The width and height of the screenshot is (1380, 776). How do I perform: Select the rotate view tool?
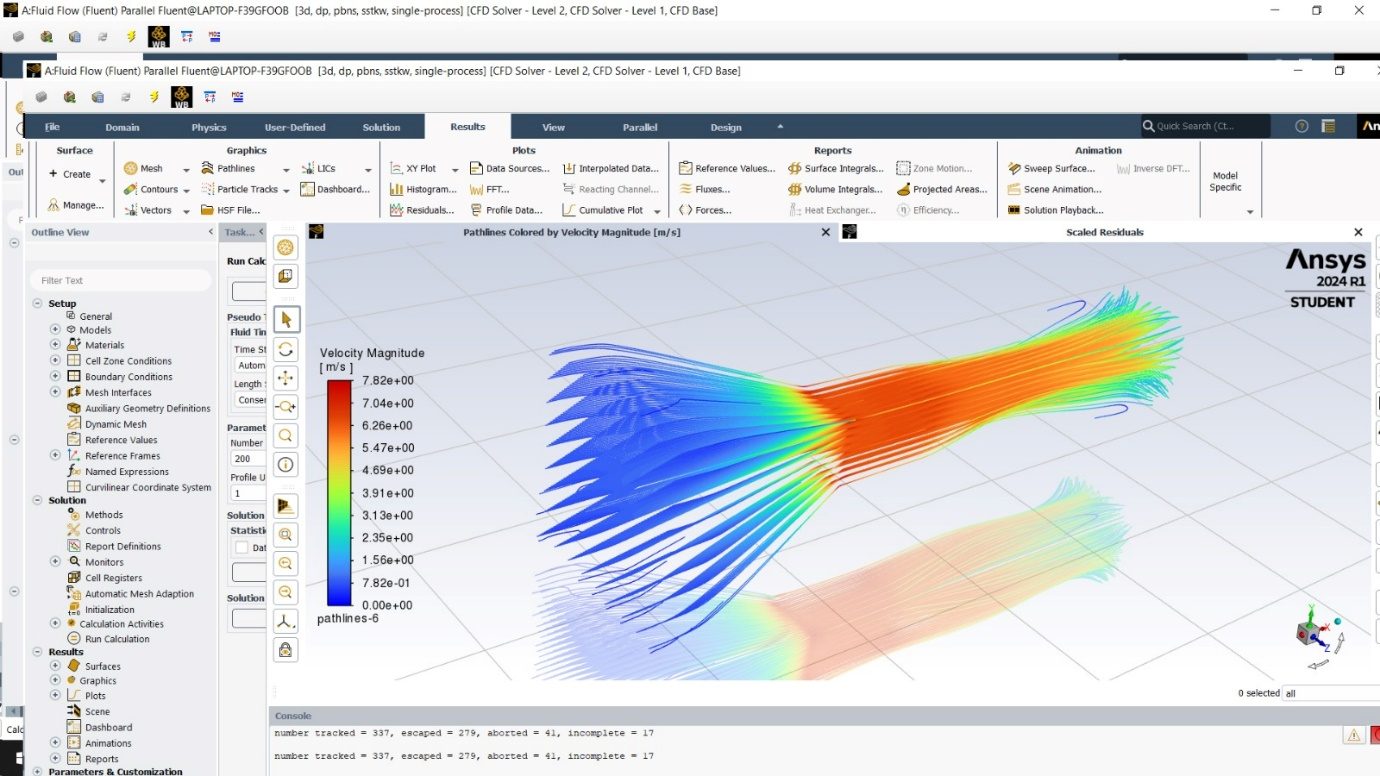click(x=286, y=348)
